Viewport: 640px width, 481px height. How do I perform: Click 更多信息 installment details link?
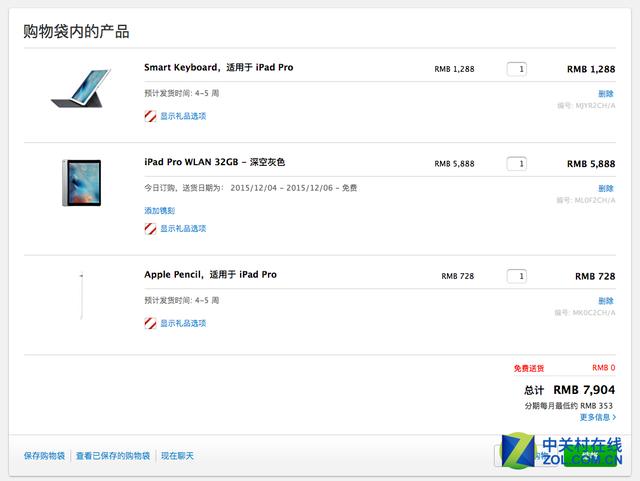point(598,417)
